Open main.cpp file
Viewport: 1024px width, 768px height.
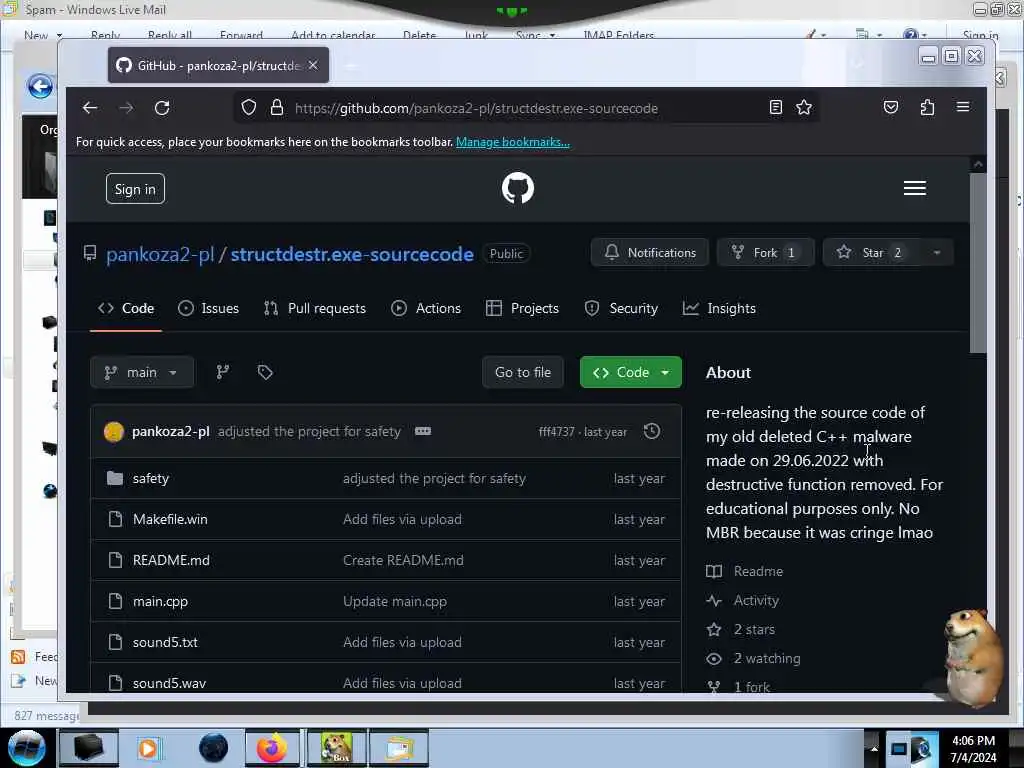tap(160, 601)
